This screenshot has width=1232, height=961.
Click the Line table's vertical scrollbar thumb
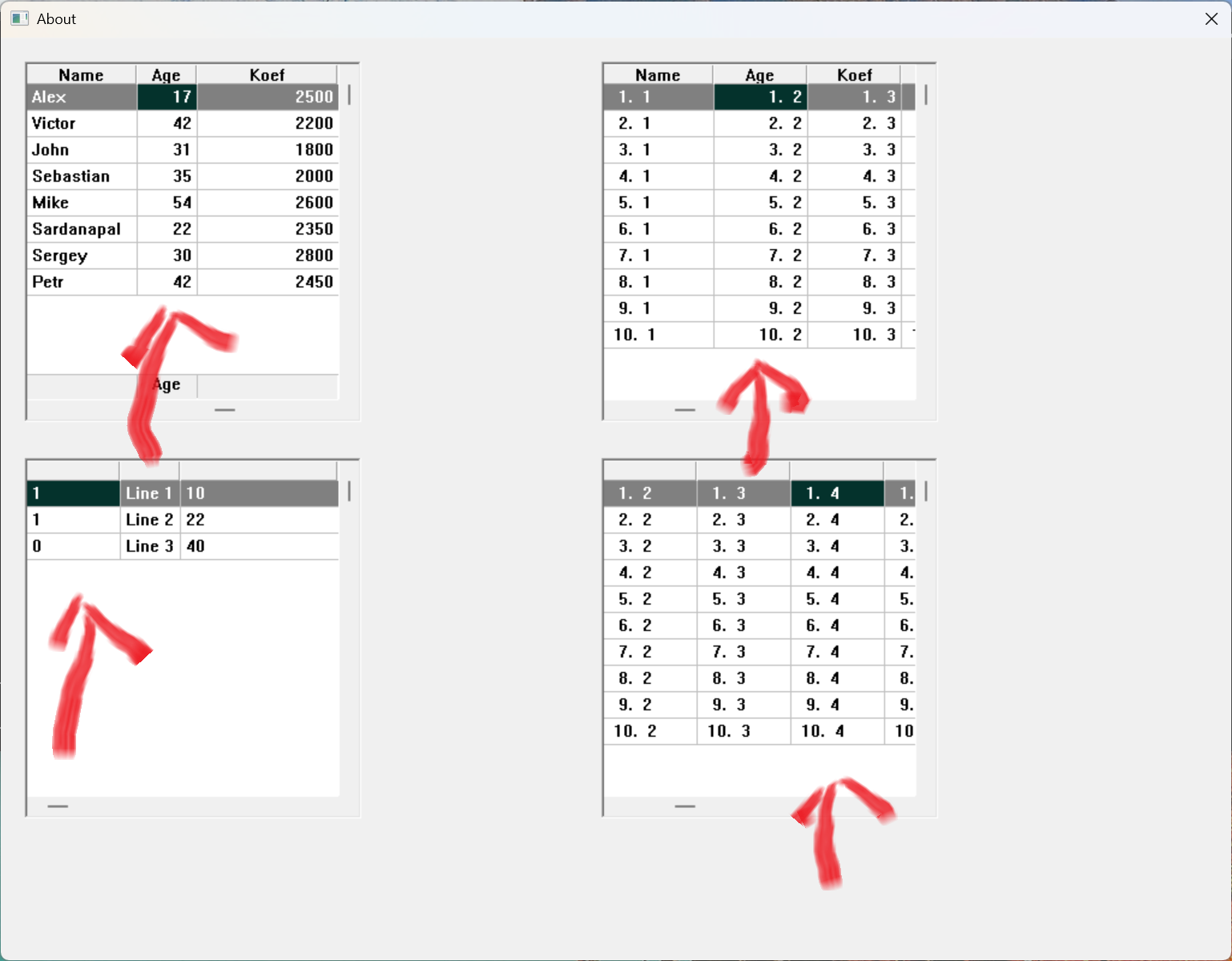[x=349, y=492]
